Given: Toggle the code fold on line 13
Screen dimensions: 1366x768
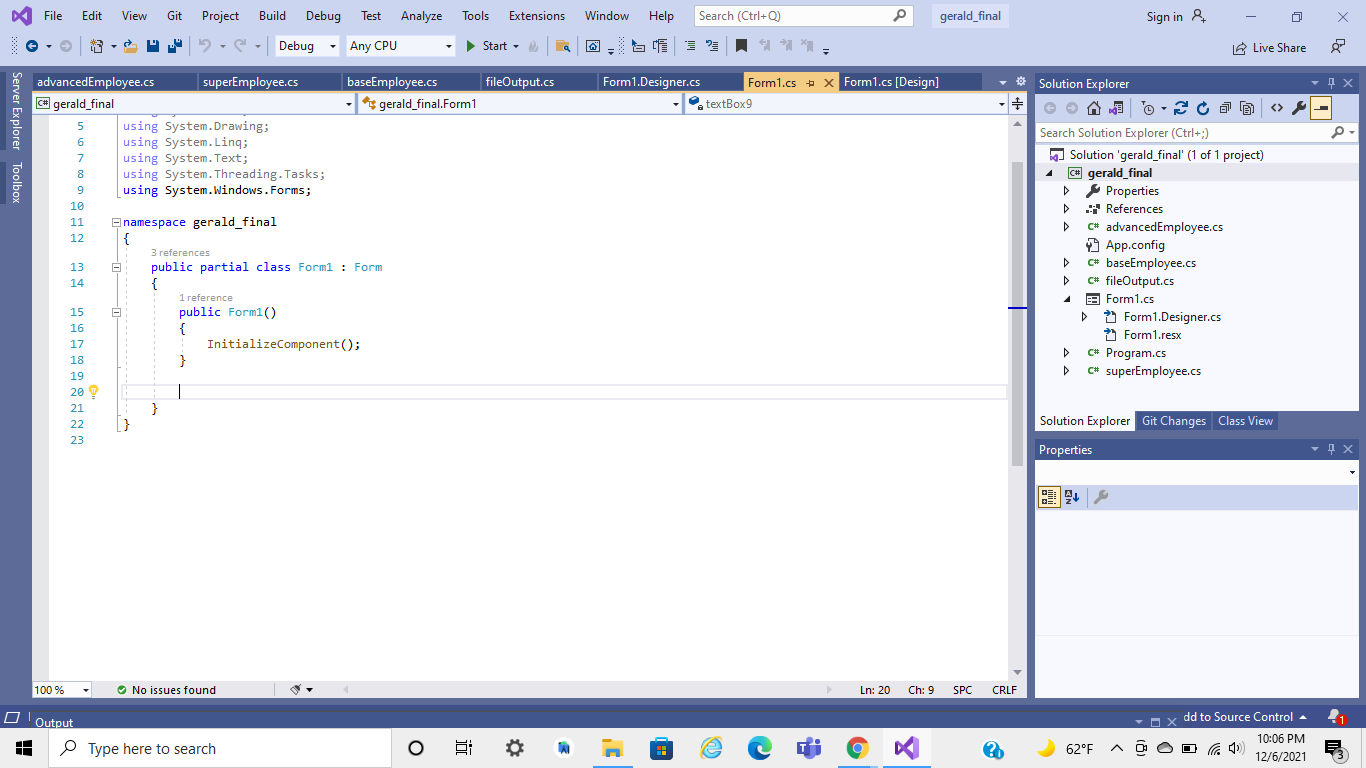Looking at the screenshot, I should [x=116, y=267].
